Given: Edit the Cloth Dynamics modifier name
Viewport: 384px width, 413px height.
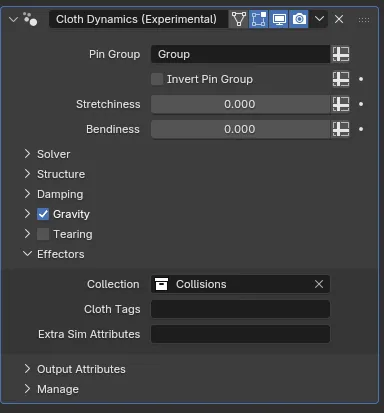Looking at the screenshot, I should point(138,19).
